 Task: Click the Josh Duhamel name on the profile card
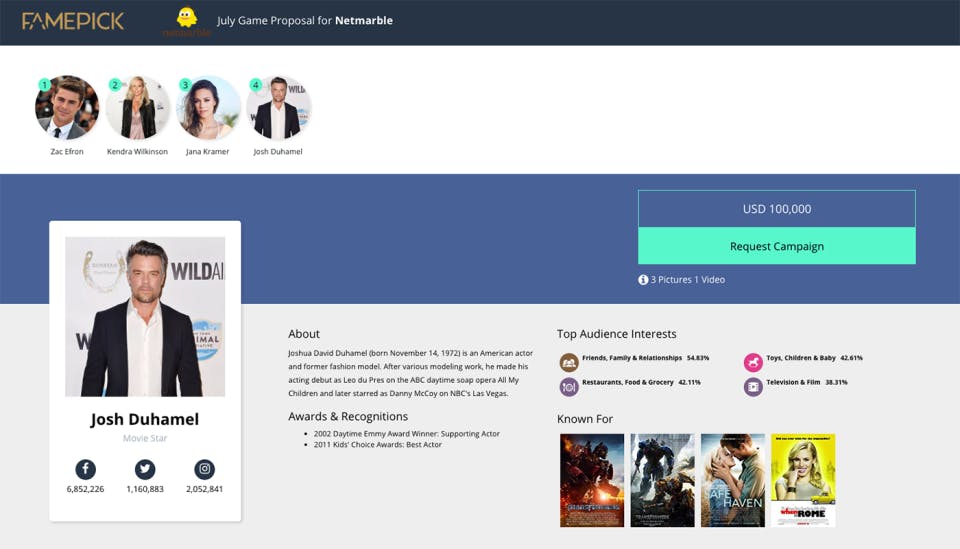tap(145, 419)
